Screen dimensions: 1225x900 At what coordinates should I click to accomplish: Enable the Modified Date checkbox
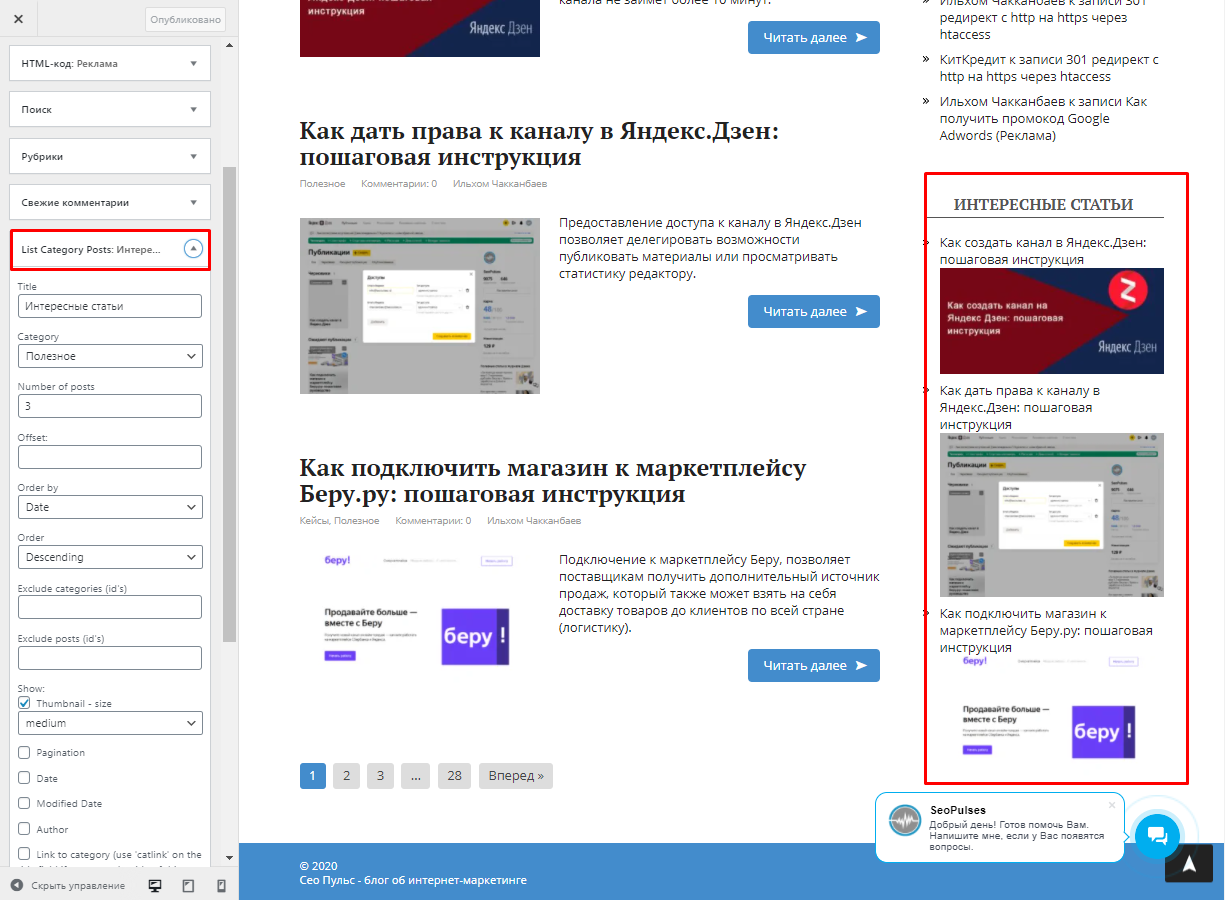pyautogui.click(x=24, y=803)
